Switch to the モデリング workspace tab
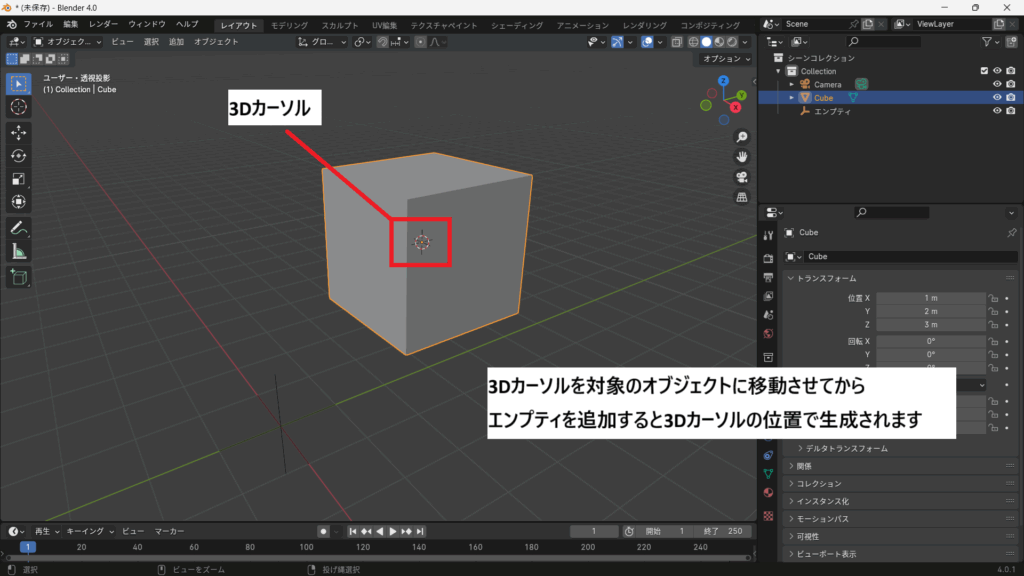Viewport: 1024px width, 576px height. 290,24
